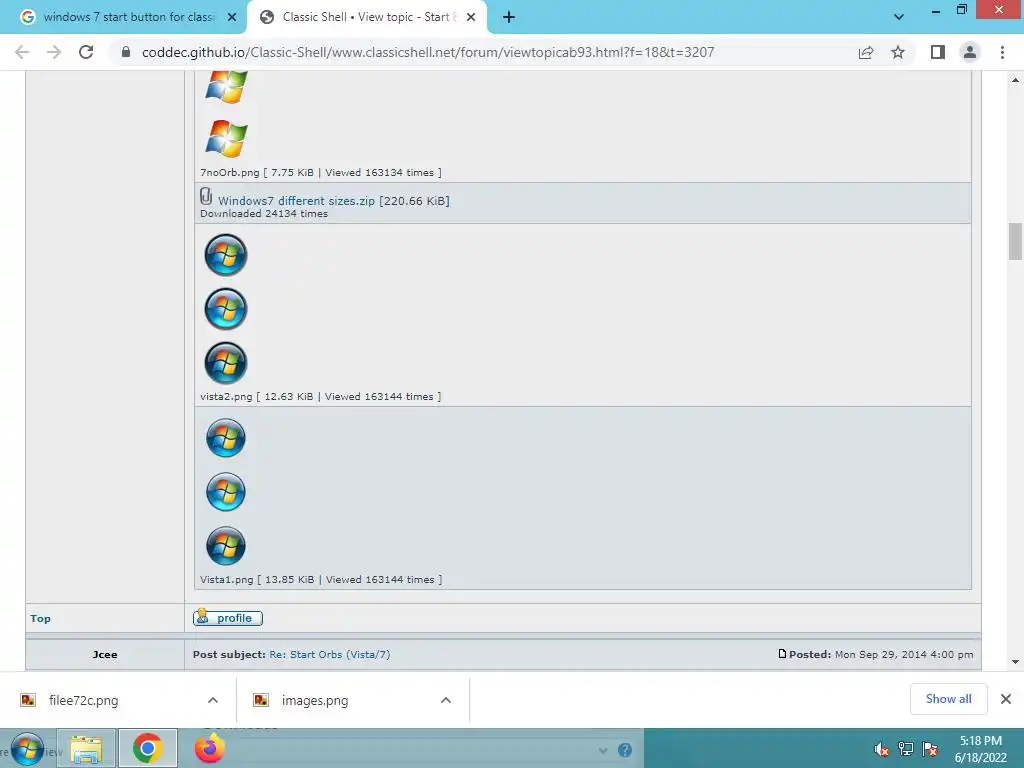Screen dimensions: 1024x768
Task: Go back to the previous page
Action: point(22,52)
